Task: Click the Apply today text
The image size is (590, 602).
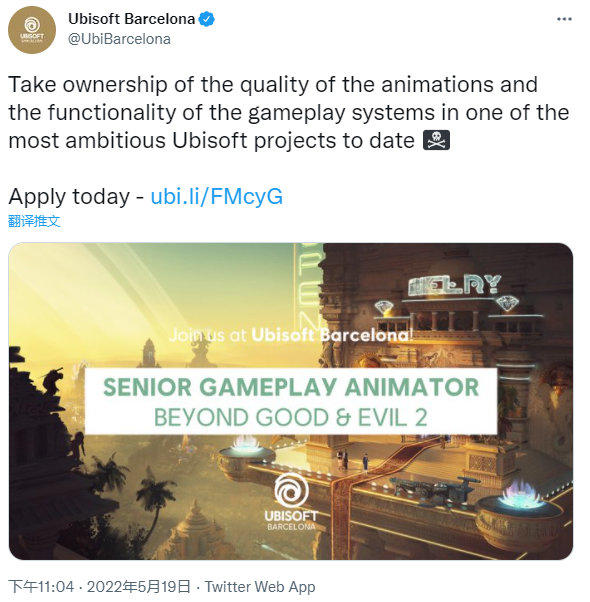Action: [69, 197]
